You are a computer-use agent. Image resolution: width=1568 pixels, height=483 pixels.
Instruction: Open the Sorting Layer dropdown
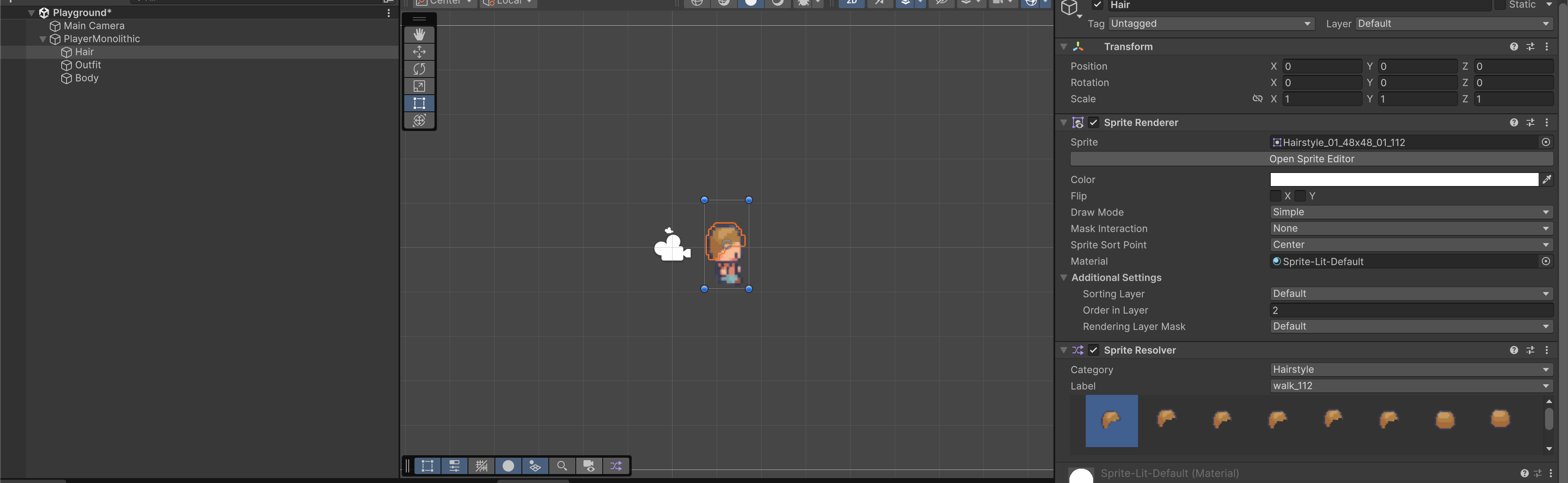click(x=1411, y=294)
